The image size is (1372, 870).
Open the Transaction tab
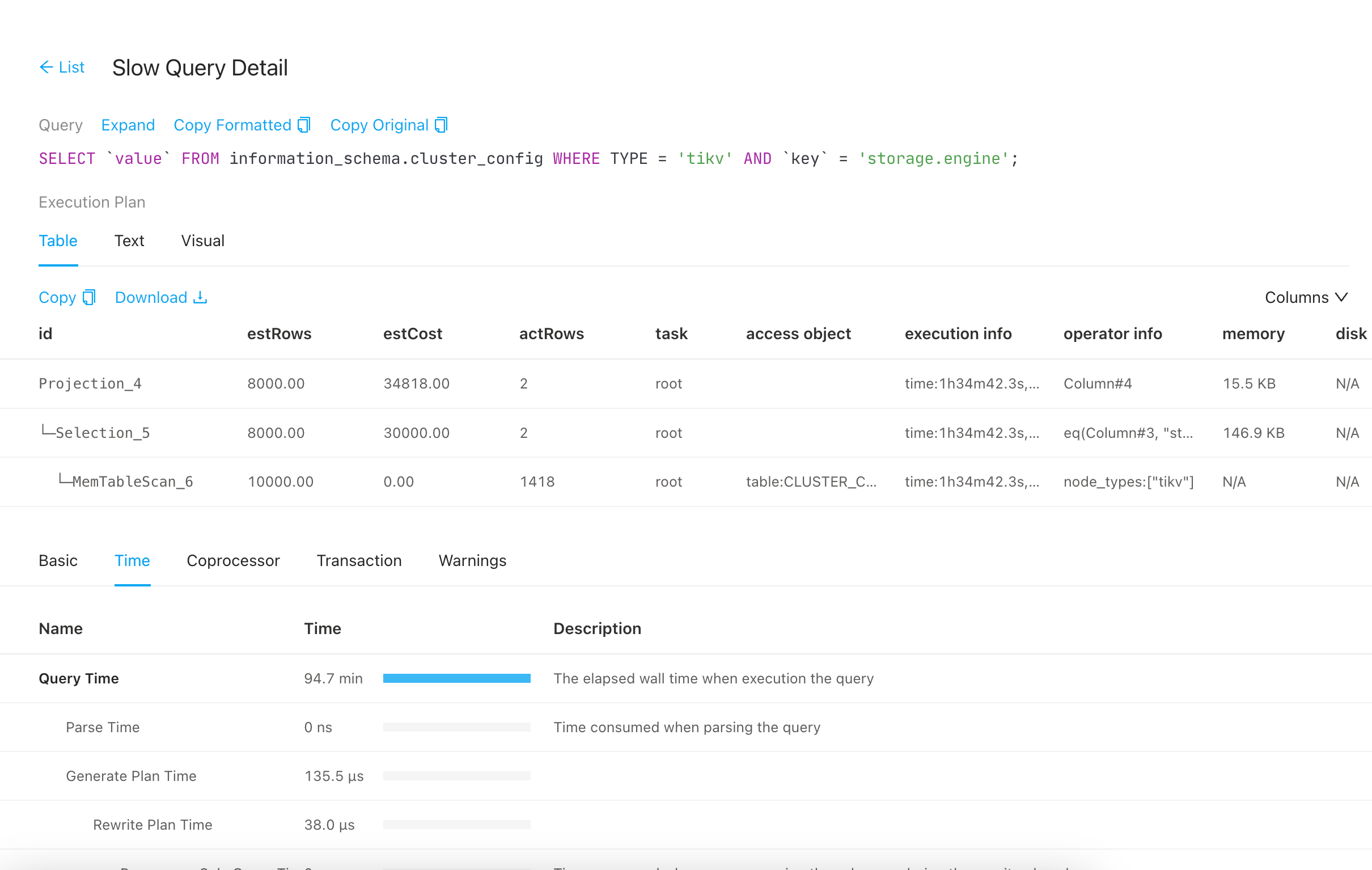[359, 560]
